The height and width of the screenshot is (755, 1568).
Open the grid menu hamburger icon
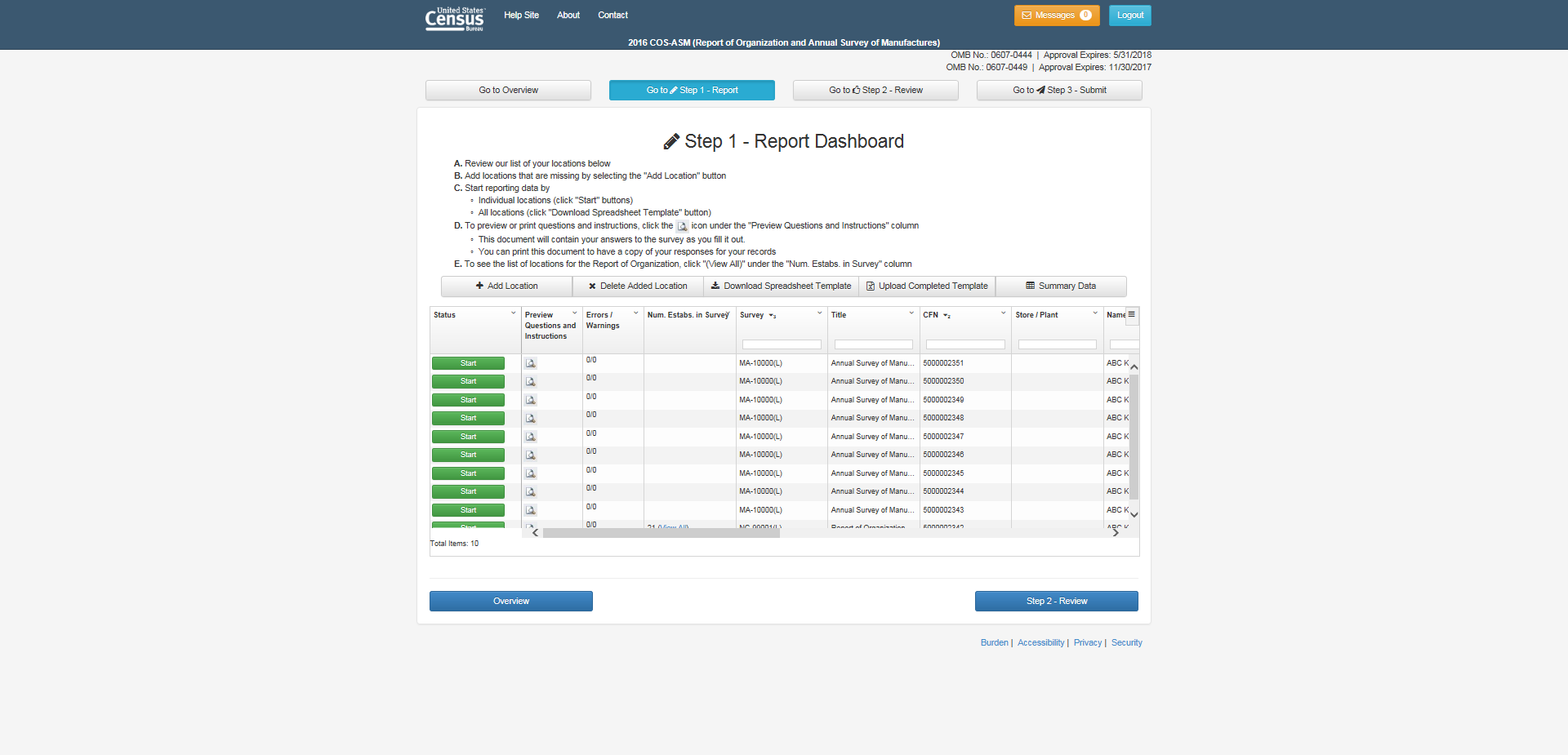tap(1131, 314)
